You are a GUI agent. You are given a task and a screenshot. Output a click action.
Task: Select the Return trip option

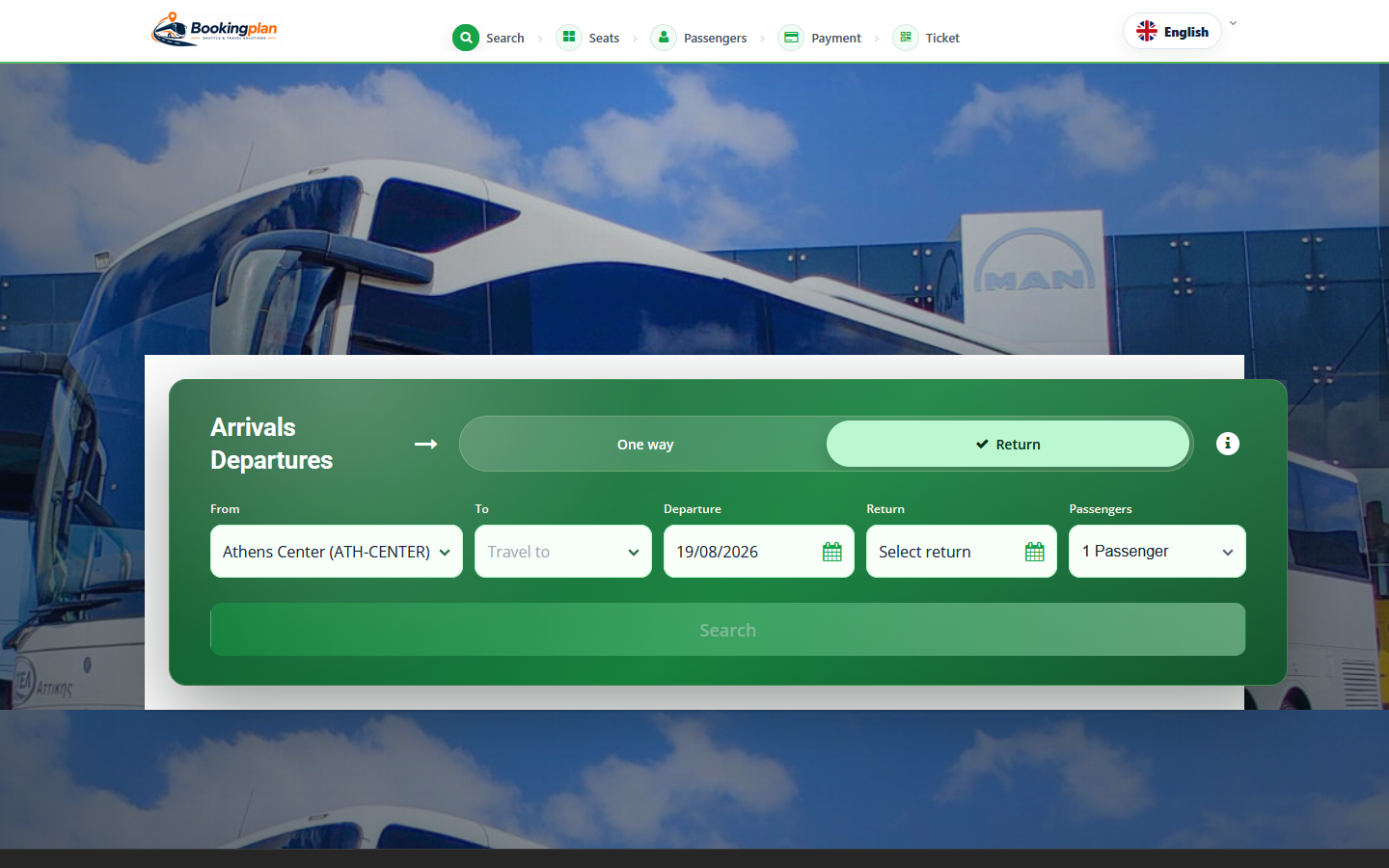[x=1008, y=444]
